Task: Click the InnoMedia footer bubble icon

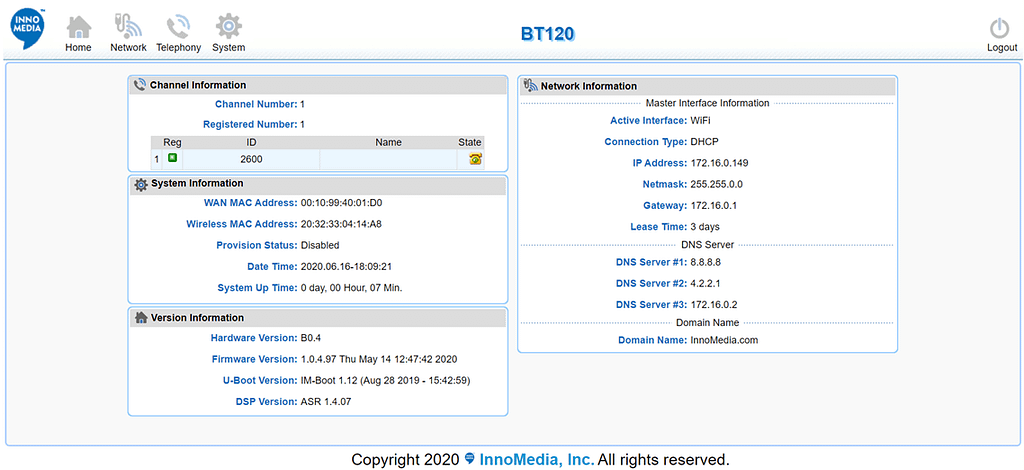Action: point(470,458)
